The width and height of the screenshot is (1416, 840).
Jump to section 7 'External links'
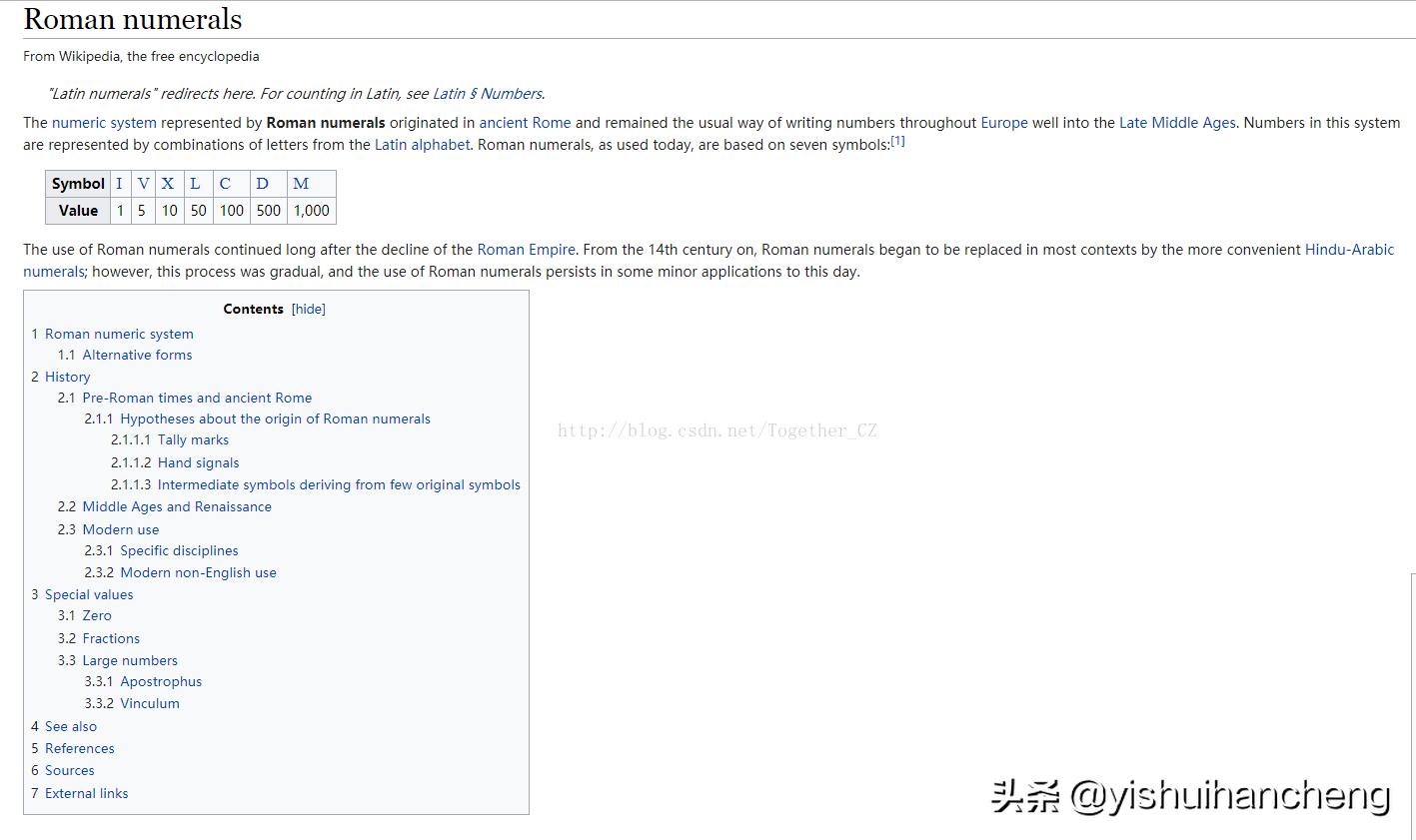click(87, 793)
